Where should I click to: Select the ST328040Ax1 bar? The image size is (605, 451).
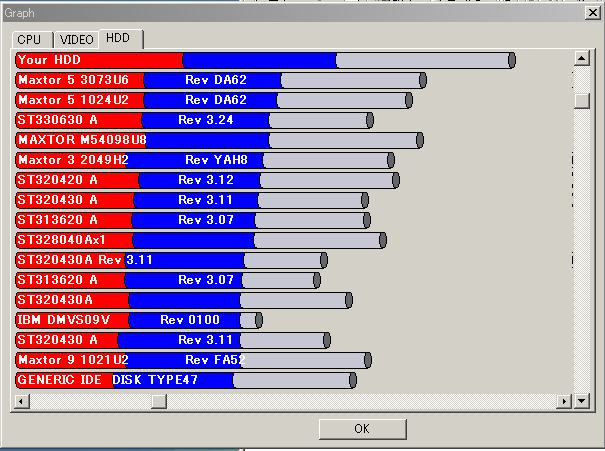pos(201,240)
